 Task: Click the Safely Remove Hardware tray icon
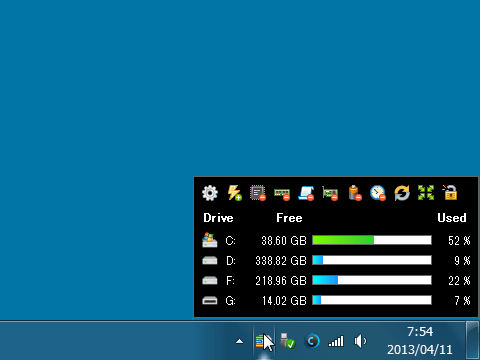287,341
